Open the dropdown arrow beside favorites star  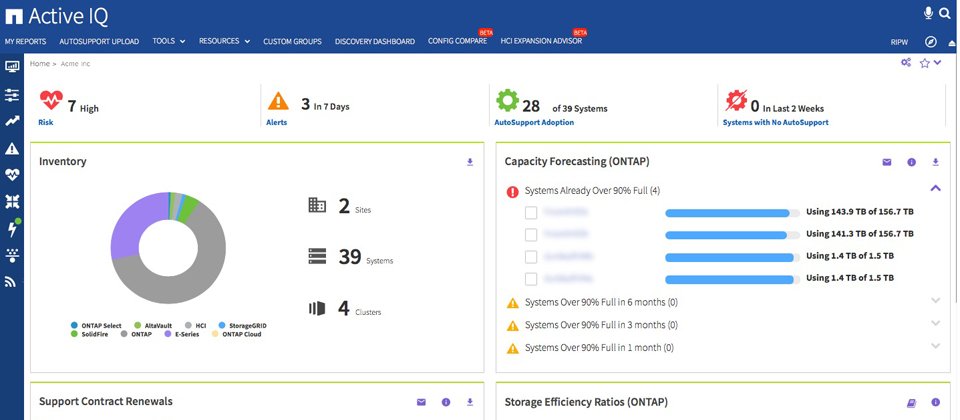(x=937, y=62)
